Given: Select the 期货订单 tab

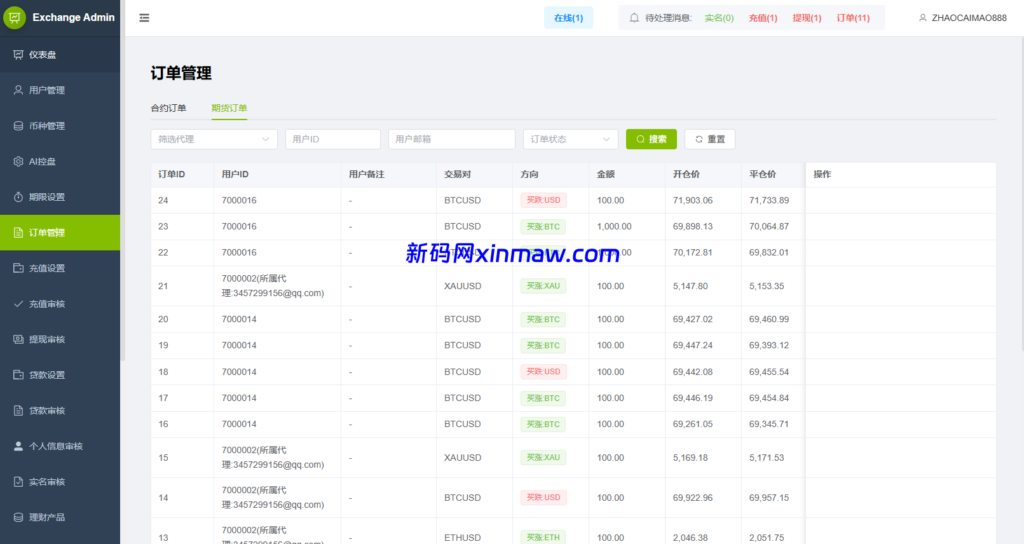Looking at the screenshot, I should (229, 108).
